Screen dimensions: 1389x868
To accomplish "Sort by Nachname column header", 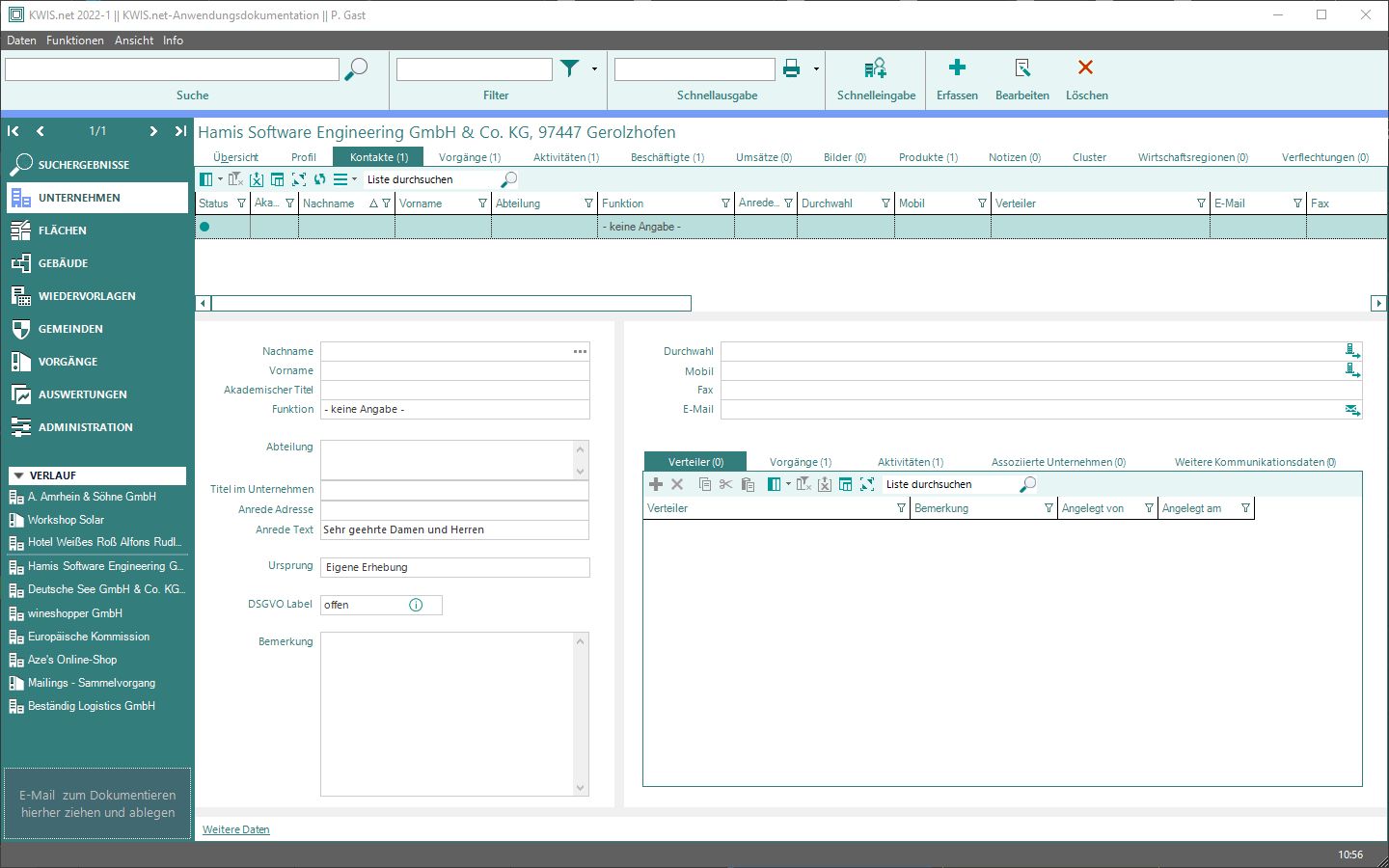I will [329, 203].
